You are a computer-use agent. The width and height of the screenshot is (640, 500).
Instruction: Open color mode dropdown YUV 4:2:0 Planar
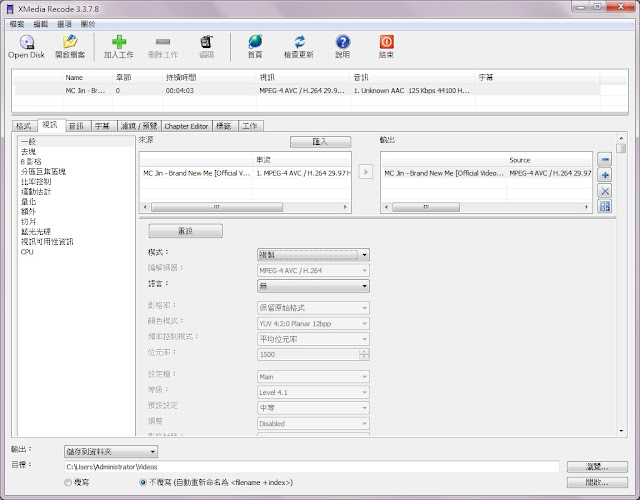pos(313,324)
